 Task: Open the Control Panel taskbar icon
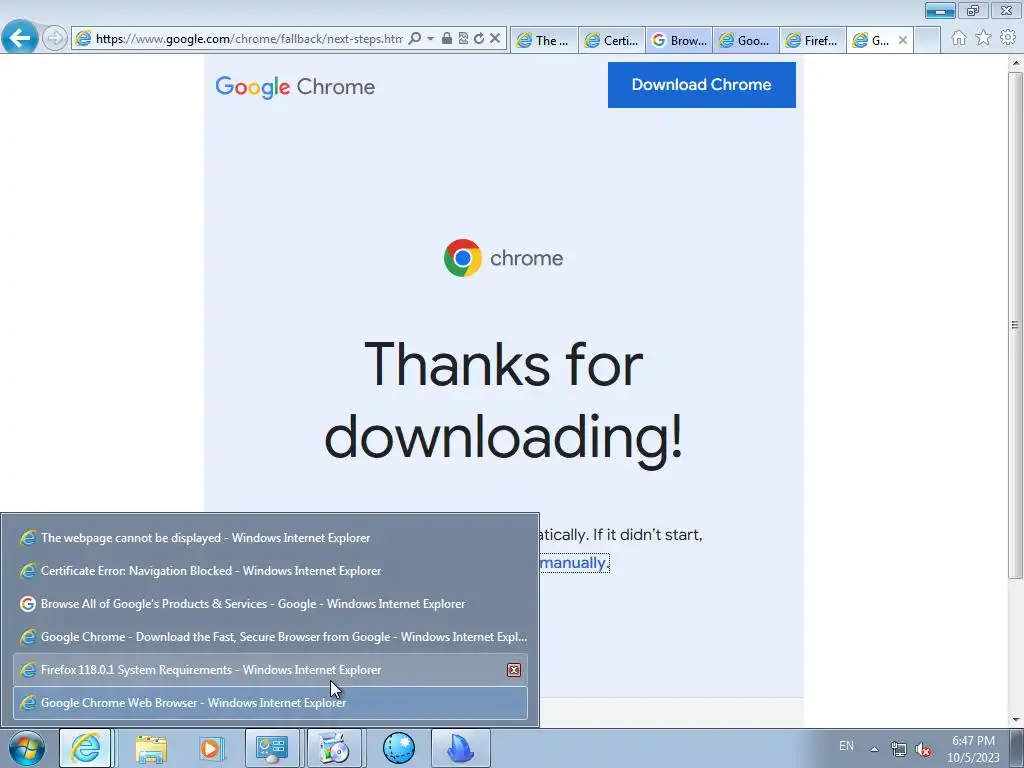[272, 748]
